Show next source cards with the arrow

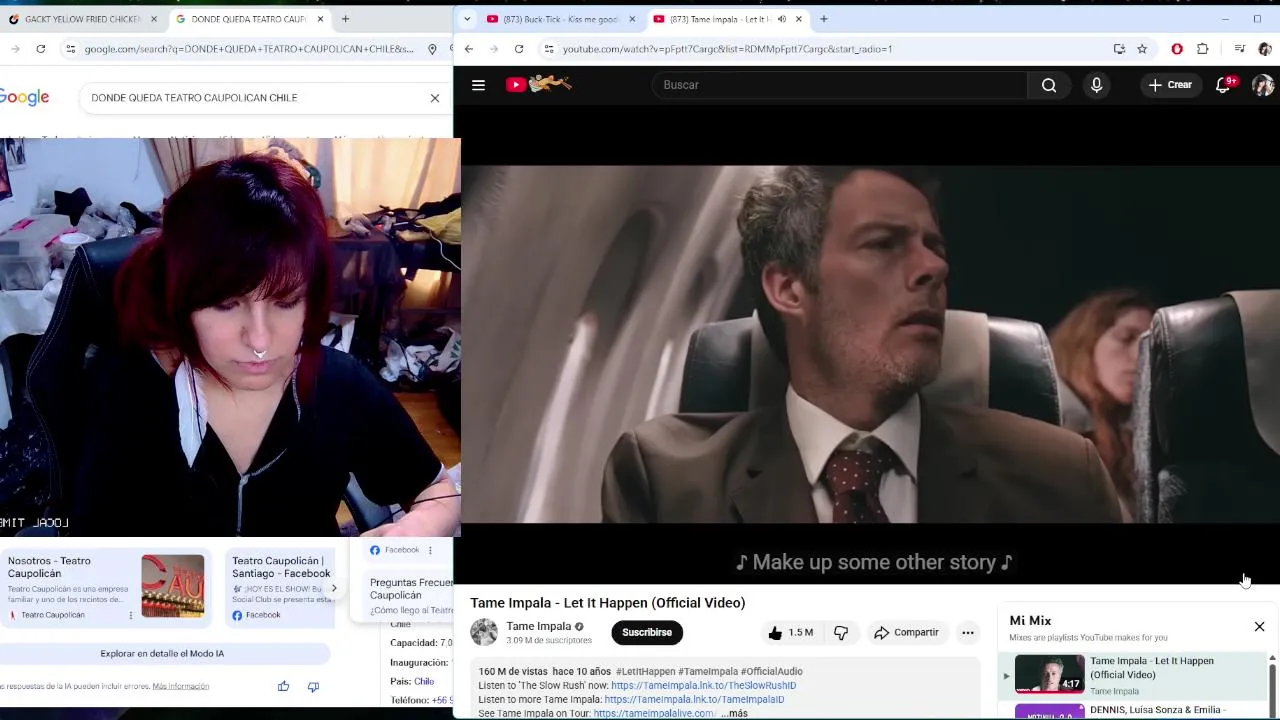[334, 588]
